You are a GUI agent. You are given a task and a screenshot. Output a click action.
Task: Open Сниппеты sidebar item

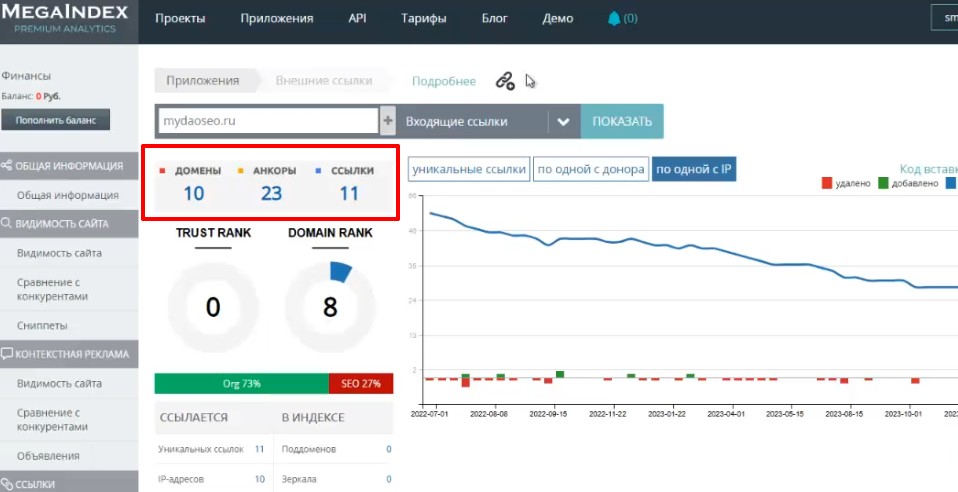coord(42,326)
